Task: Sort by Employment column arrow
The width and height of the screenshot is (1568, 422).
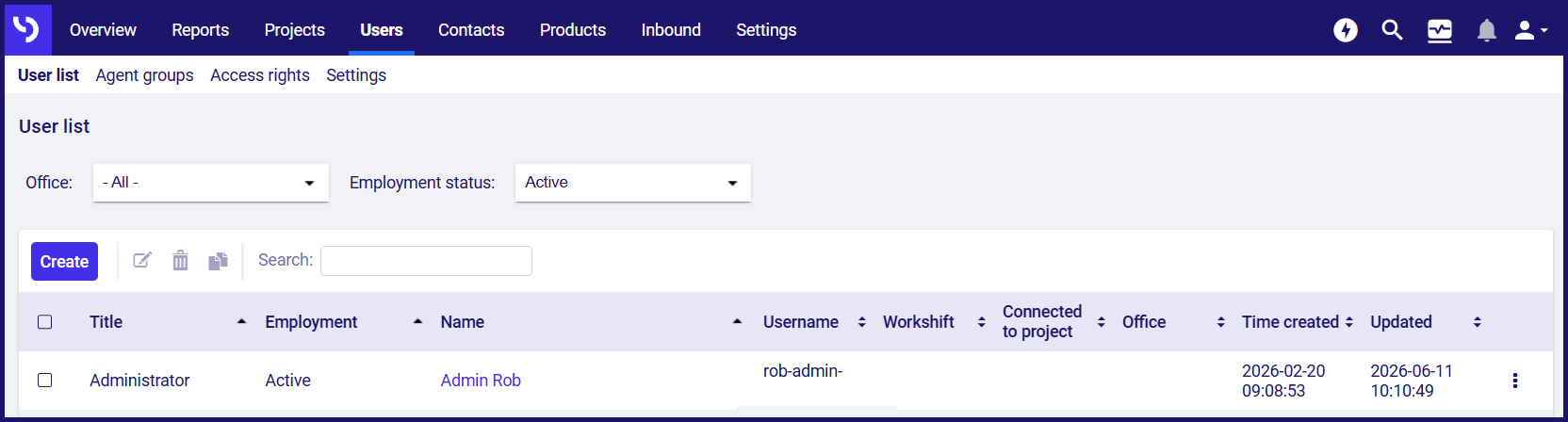Action: click(x=417, y=322)
